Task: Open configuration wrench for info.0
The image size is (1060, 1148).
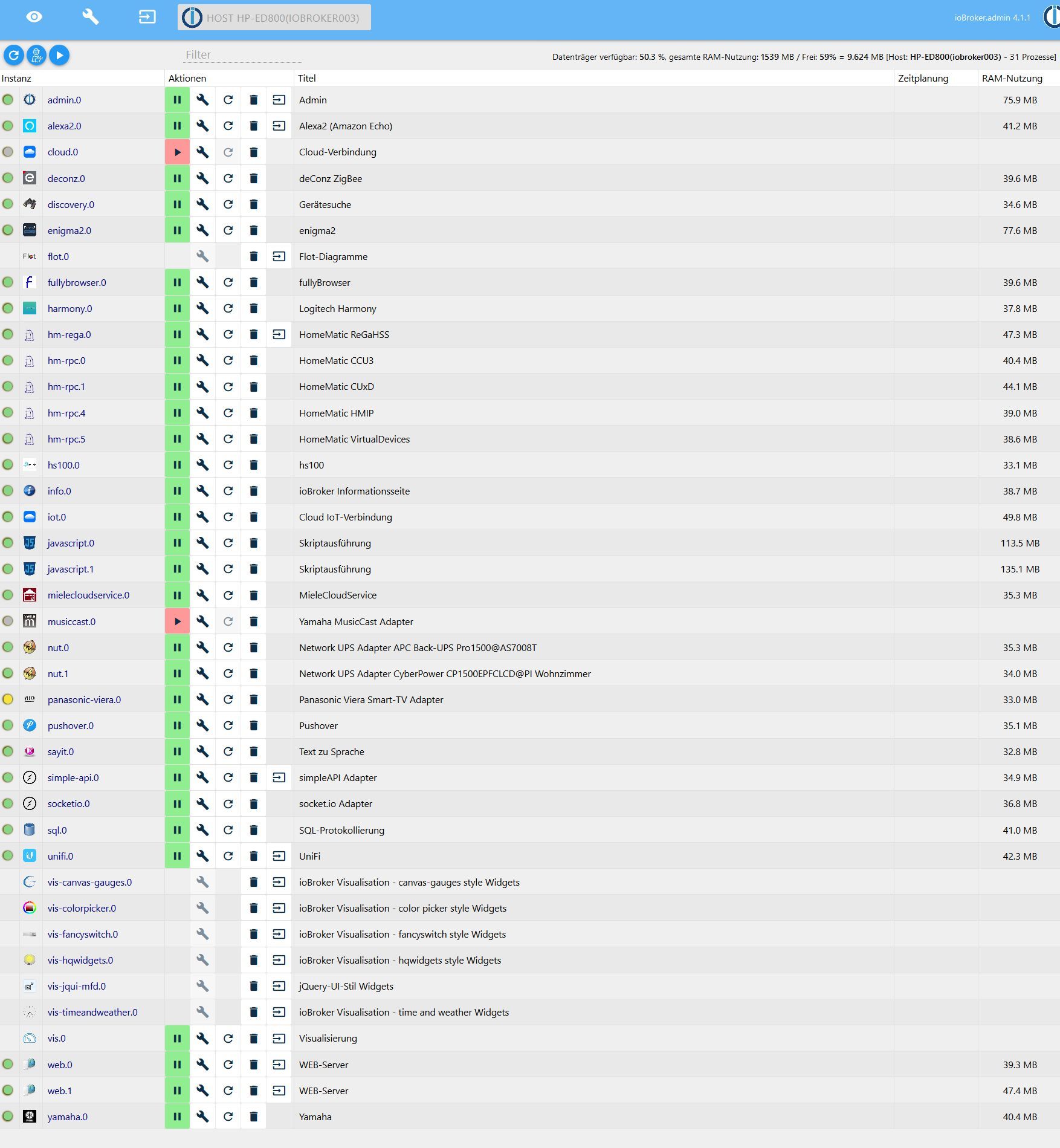Action: (202, 491)
